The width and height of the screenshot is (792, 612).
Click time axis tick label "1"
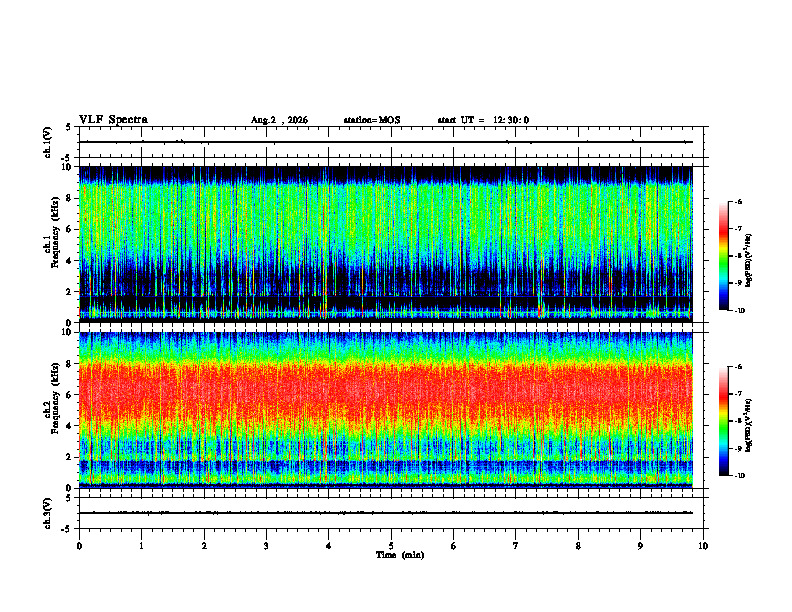tap(142, 546)
